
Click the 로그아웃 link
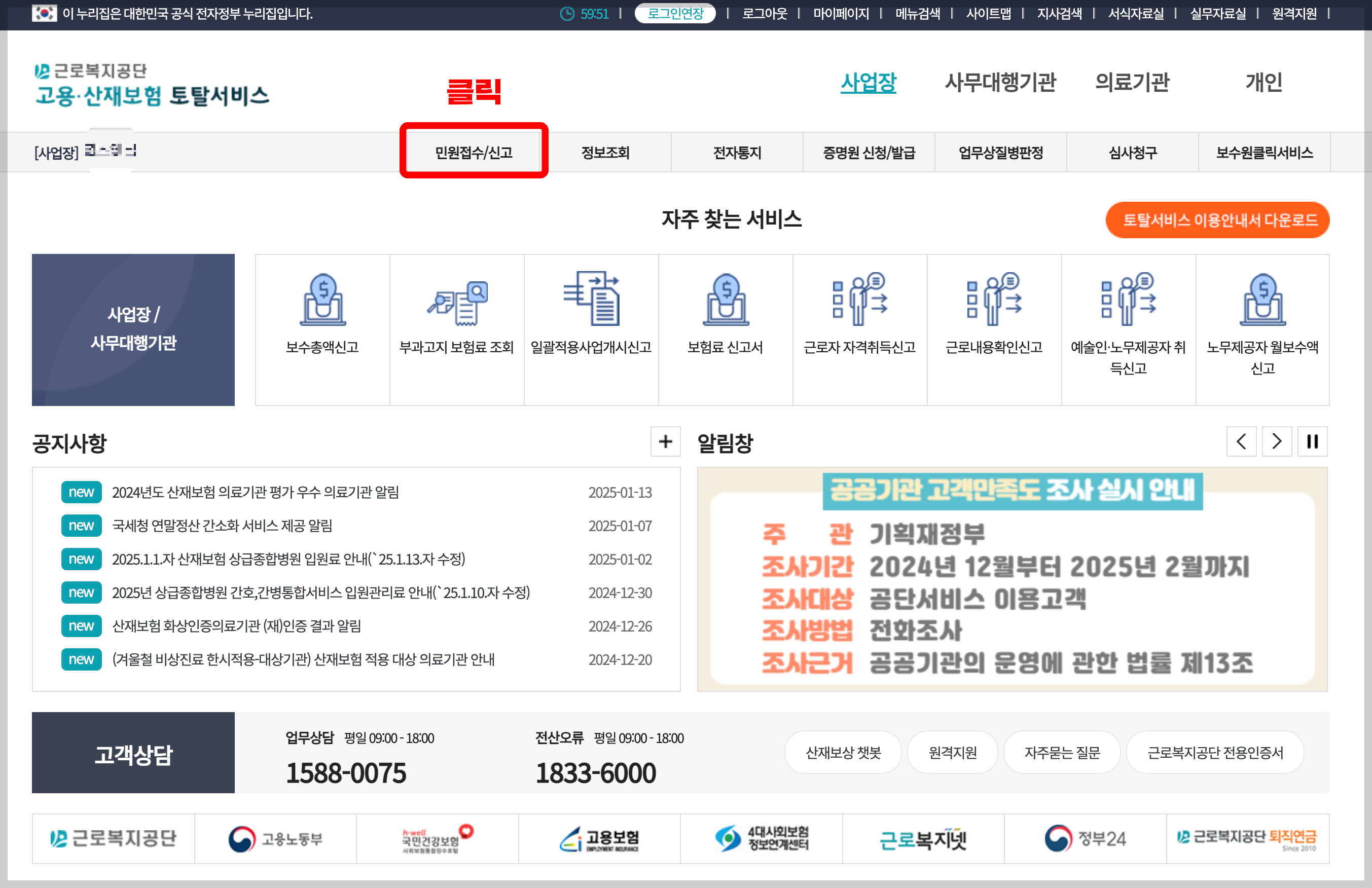[765, 13]
